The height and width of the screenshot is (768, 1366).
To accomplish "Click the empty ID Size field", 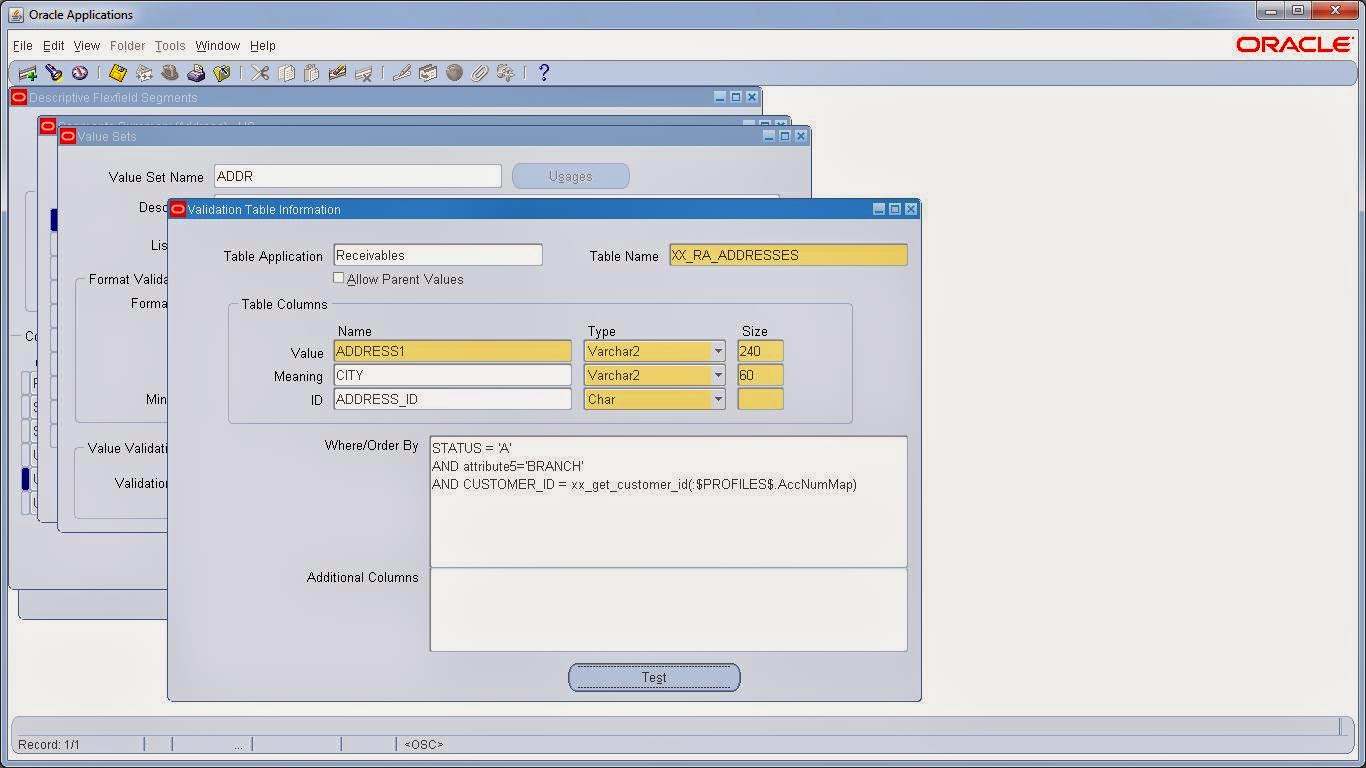I will tap(760, 399).
